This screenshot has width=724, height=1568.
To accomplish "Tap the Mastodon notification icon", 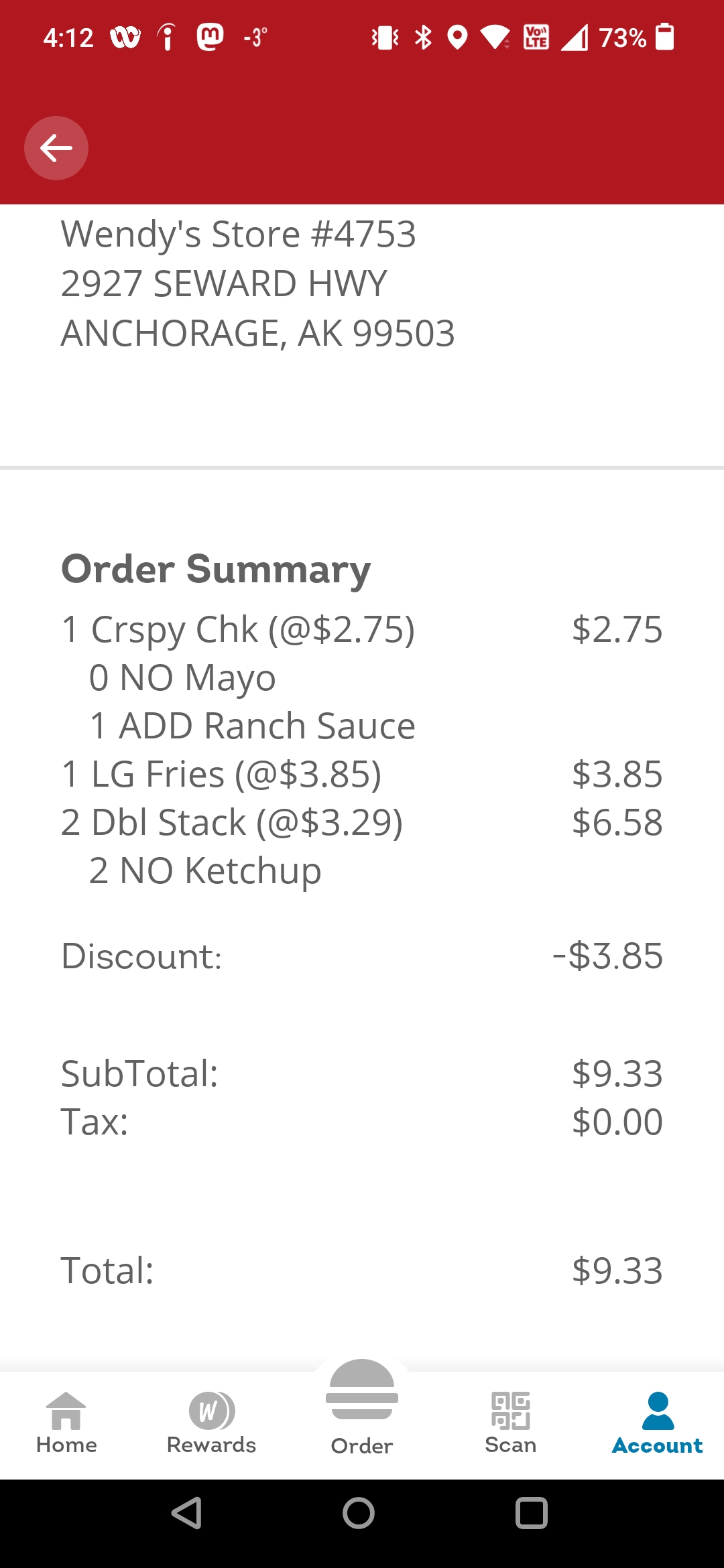I will pyautogui.click(x=210, y=37).
